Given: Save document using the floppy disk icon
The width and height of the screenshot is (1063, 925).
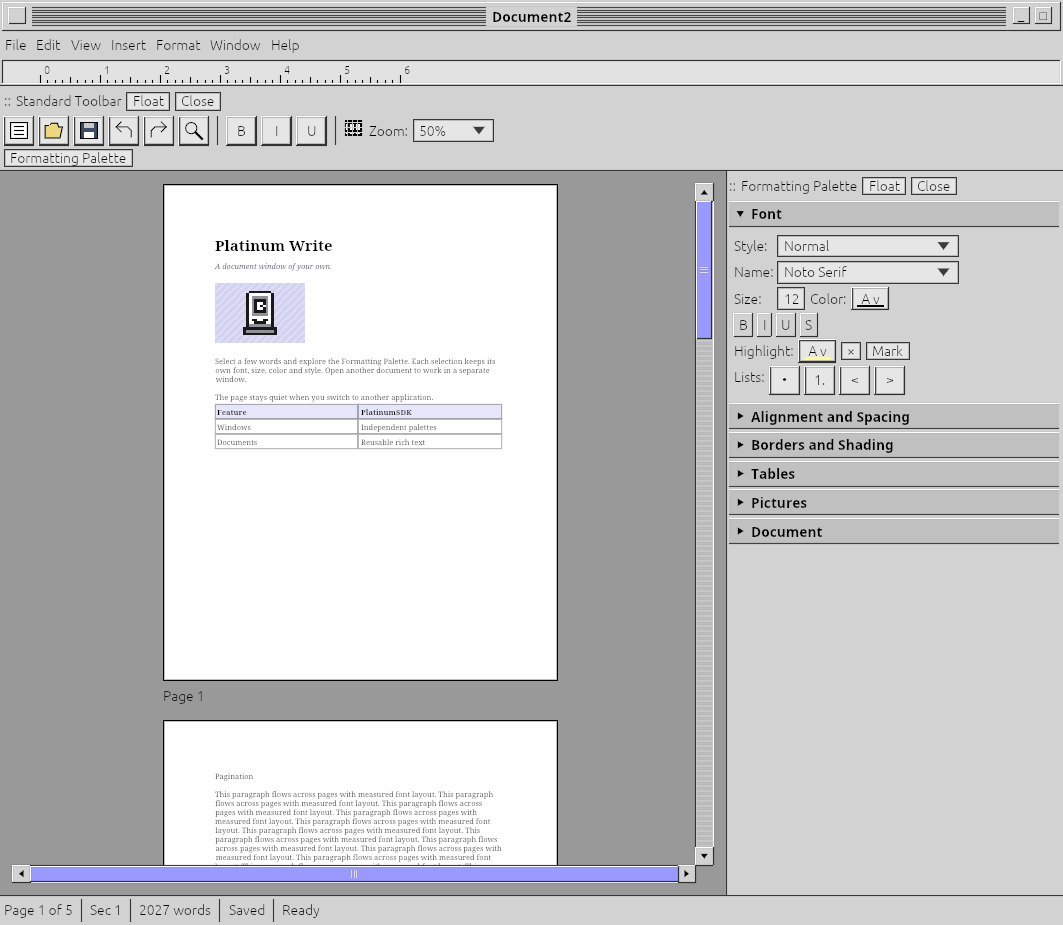Looking at the screenshot, I should point(89,131).
